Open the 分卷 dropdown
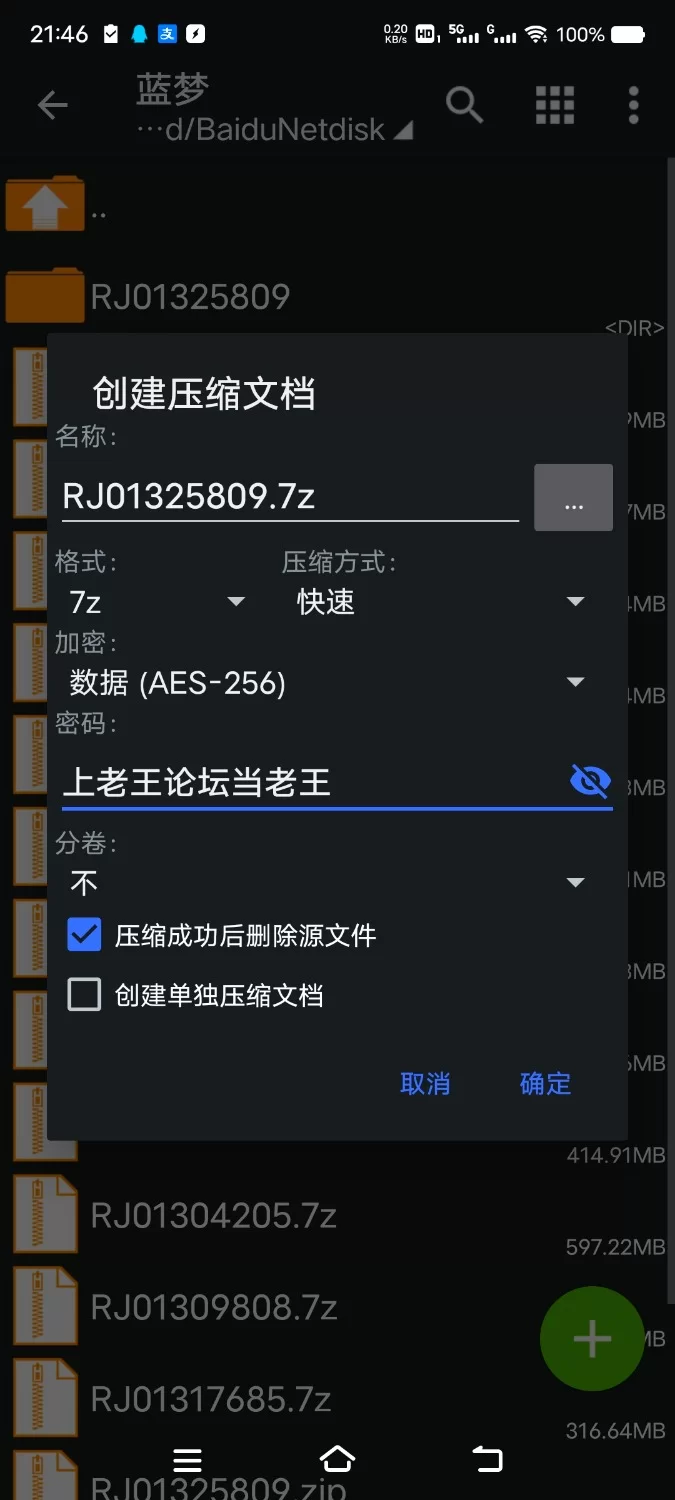Image resolution: width=675 pixels, height=1500 pixels. [326, 883]
